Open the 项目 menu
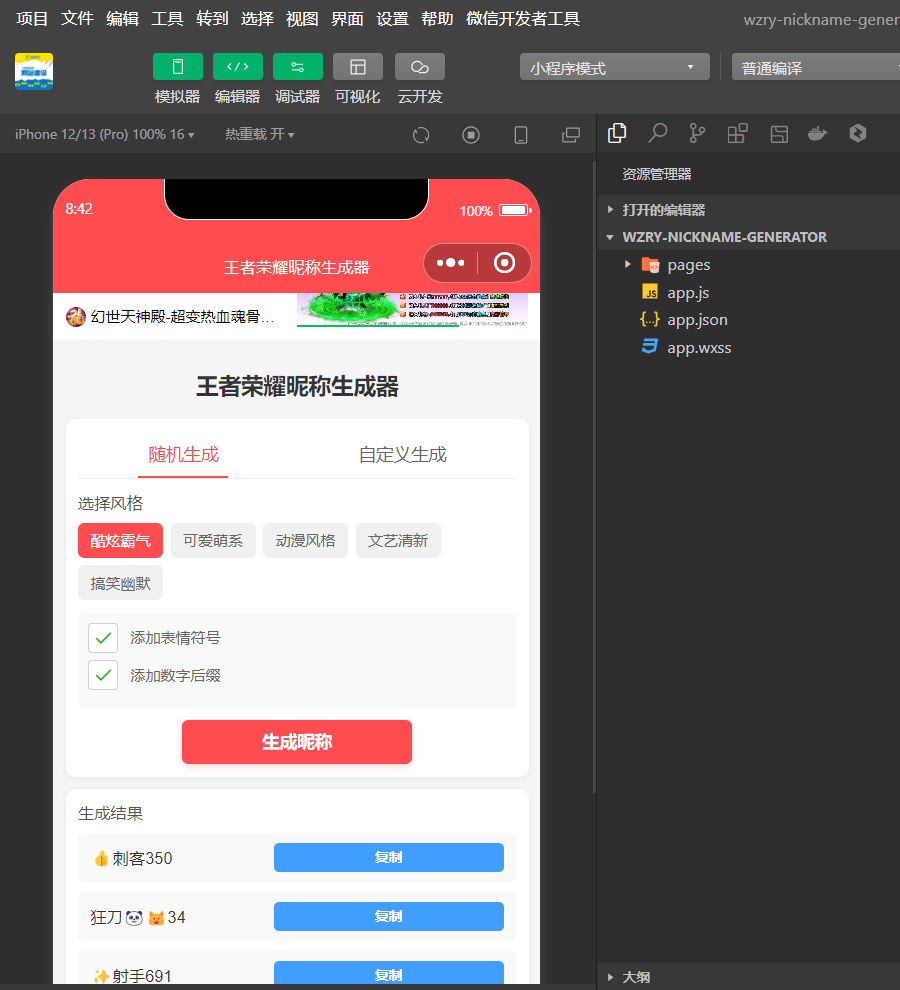900x990 pixels. (x=32, y=19)
